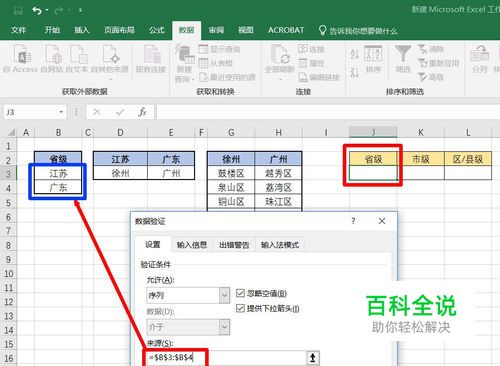The height and width of the screenshot is (366, 500).
Task: Open the Name Box dropdown arrow
Action: [x=61, y=112]
